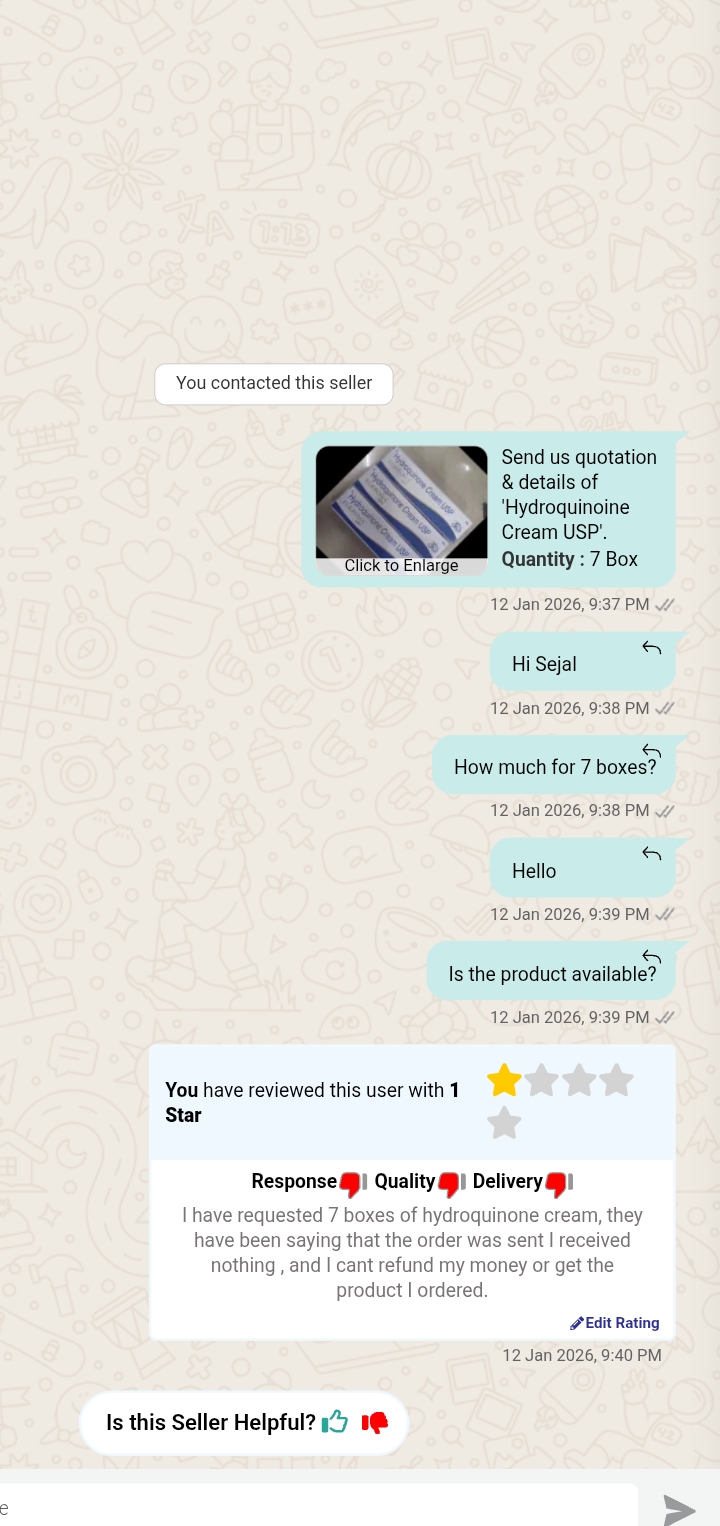
Task: Toggle the Response thumbs down indicator
Action: 353,1184
